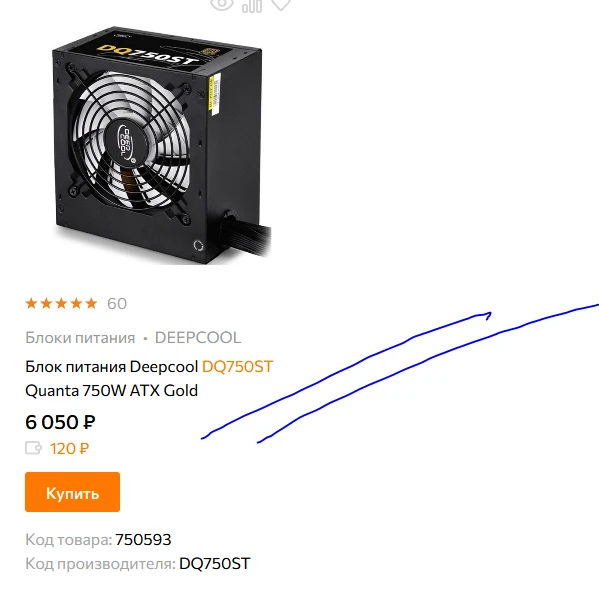Viewport: 599px width, 608px height.
Task: Open the 60 reviews count
Action: 117,304
